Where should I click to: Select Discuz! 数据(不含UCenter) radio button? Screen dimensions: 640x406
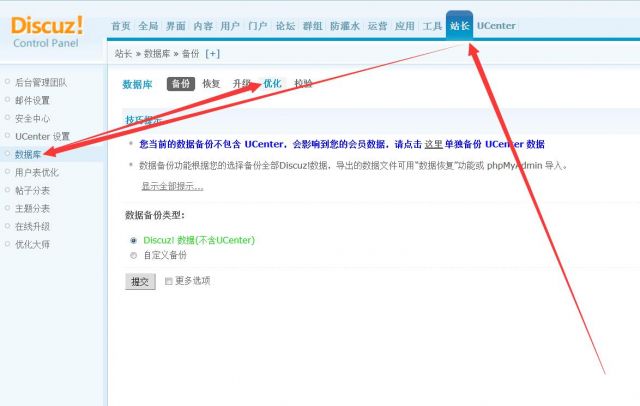[134, 240]
